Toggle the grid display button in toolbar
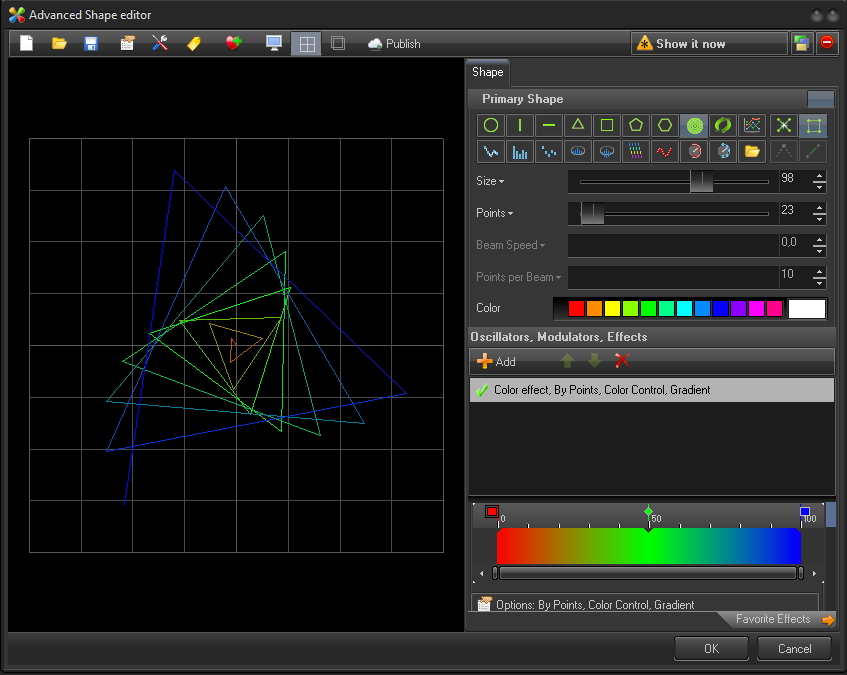The width and height of the screenshot is (847, 675). click(307, 43)
